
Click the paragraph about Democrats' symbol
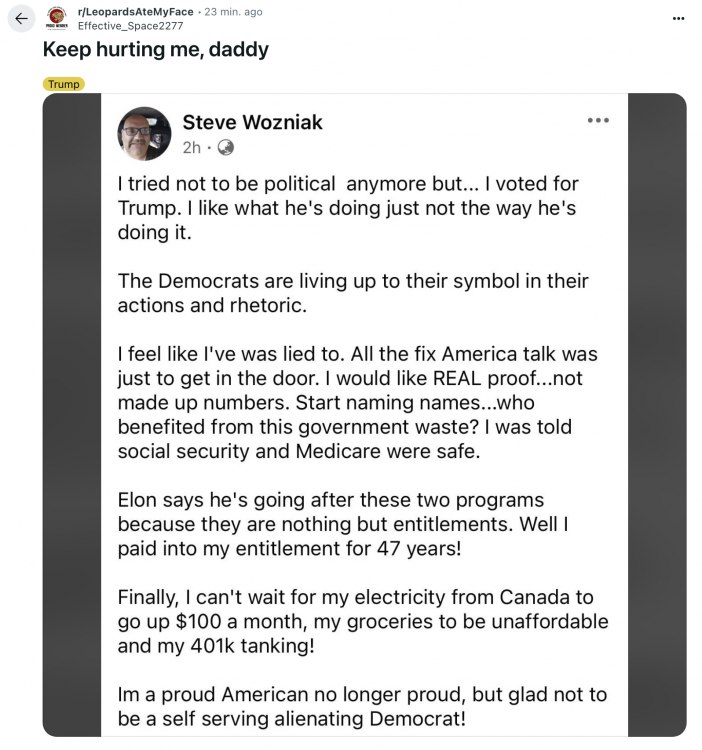(352, 293)
